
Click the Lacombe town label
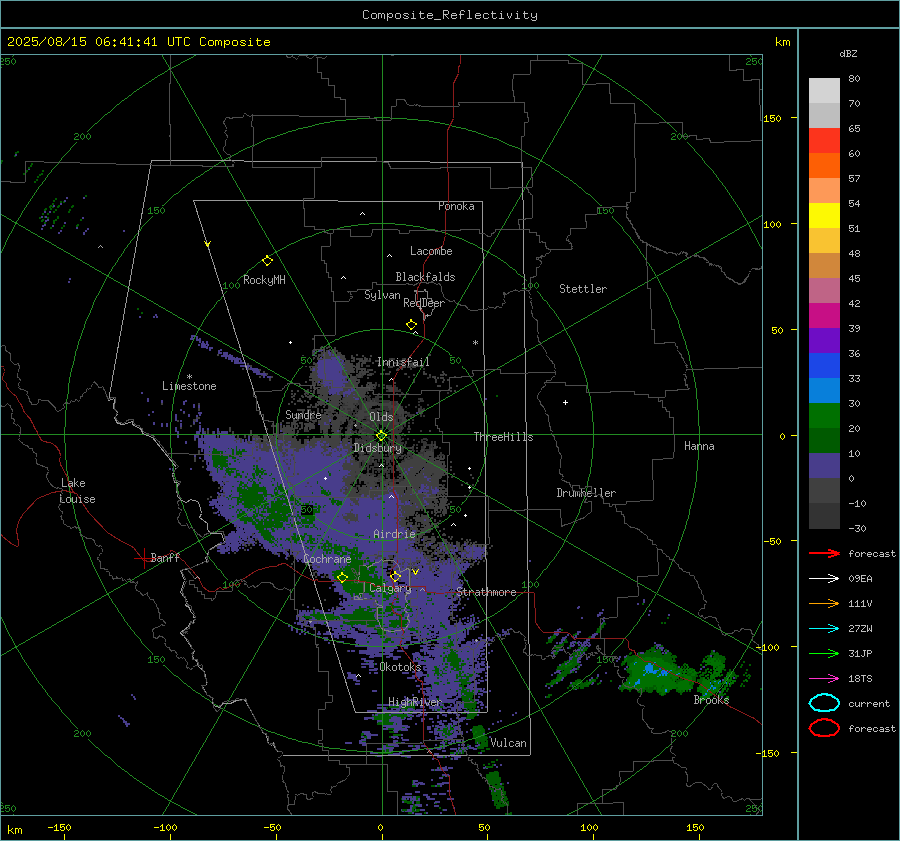431,251
